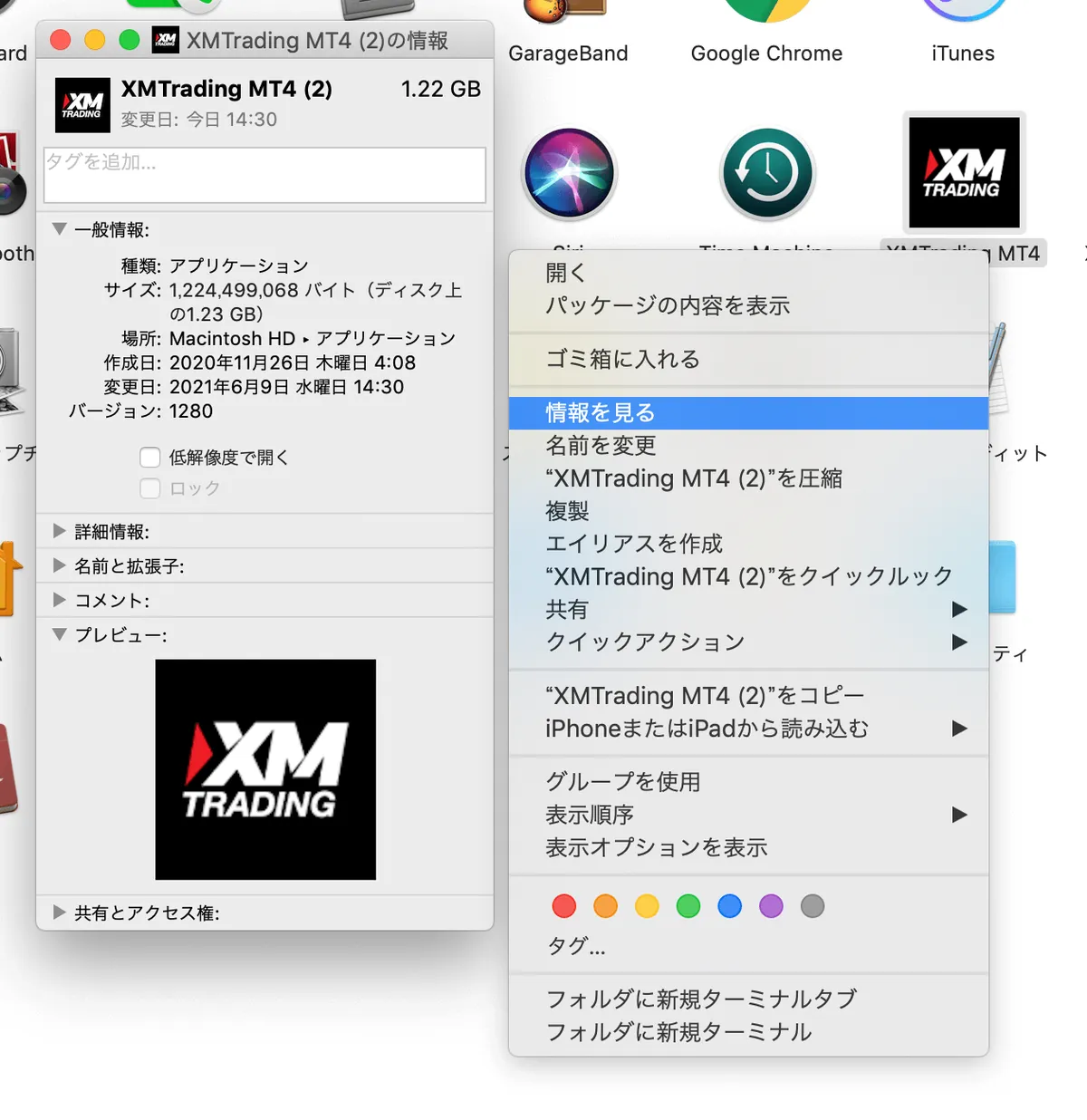The image size is (1087, 1120).
Task: Apply the gray tag color
Action: coord(813,906)
